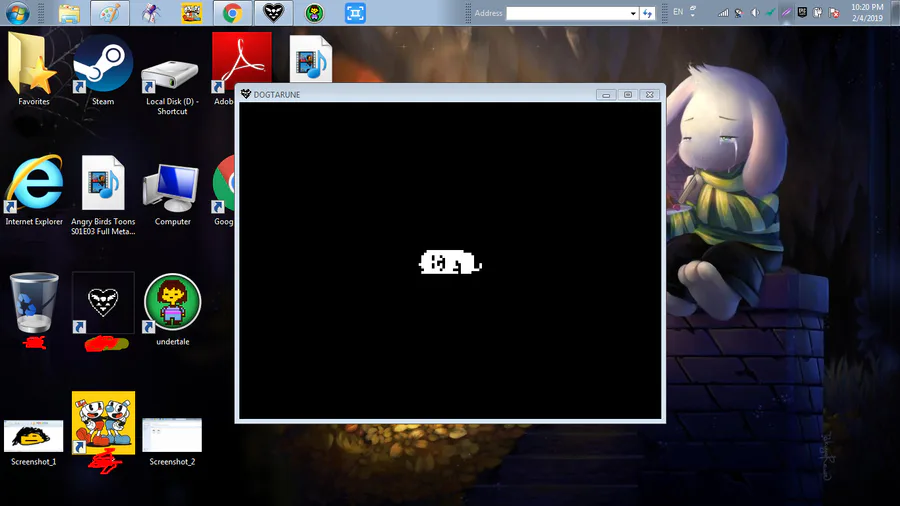The height and width of the screenshot is (506, 900).
Task: Click Show desktop strip beside clock
Action: (x=894, y=13)
